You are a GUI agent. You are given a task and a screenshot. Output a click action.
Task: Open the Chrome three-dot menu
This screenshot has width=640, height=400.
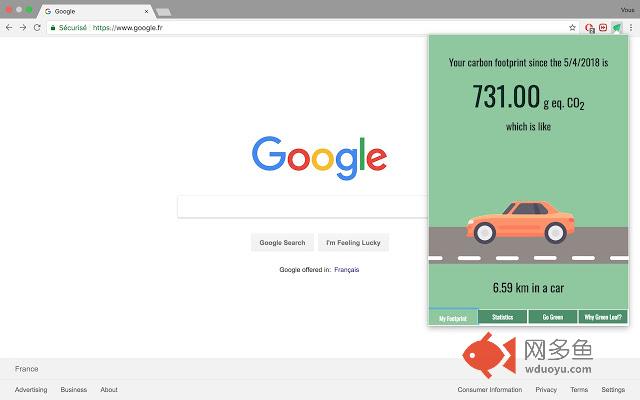(x=630, y=28)
